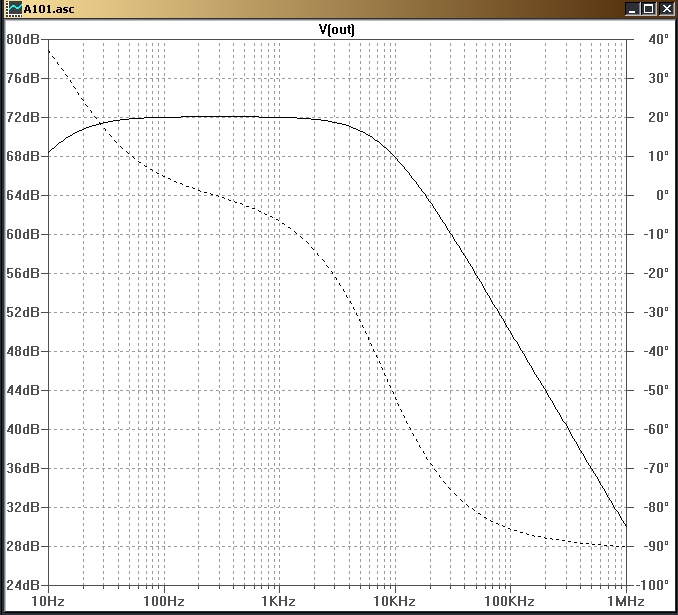Image resolution: width=678 pixels, height=615 pixels.
Task: Click the 1KHz frequency axis label
Action: [x=279, y=601]
